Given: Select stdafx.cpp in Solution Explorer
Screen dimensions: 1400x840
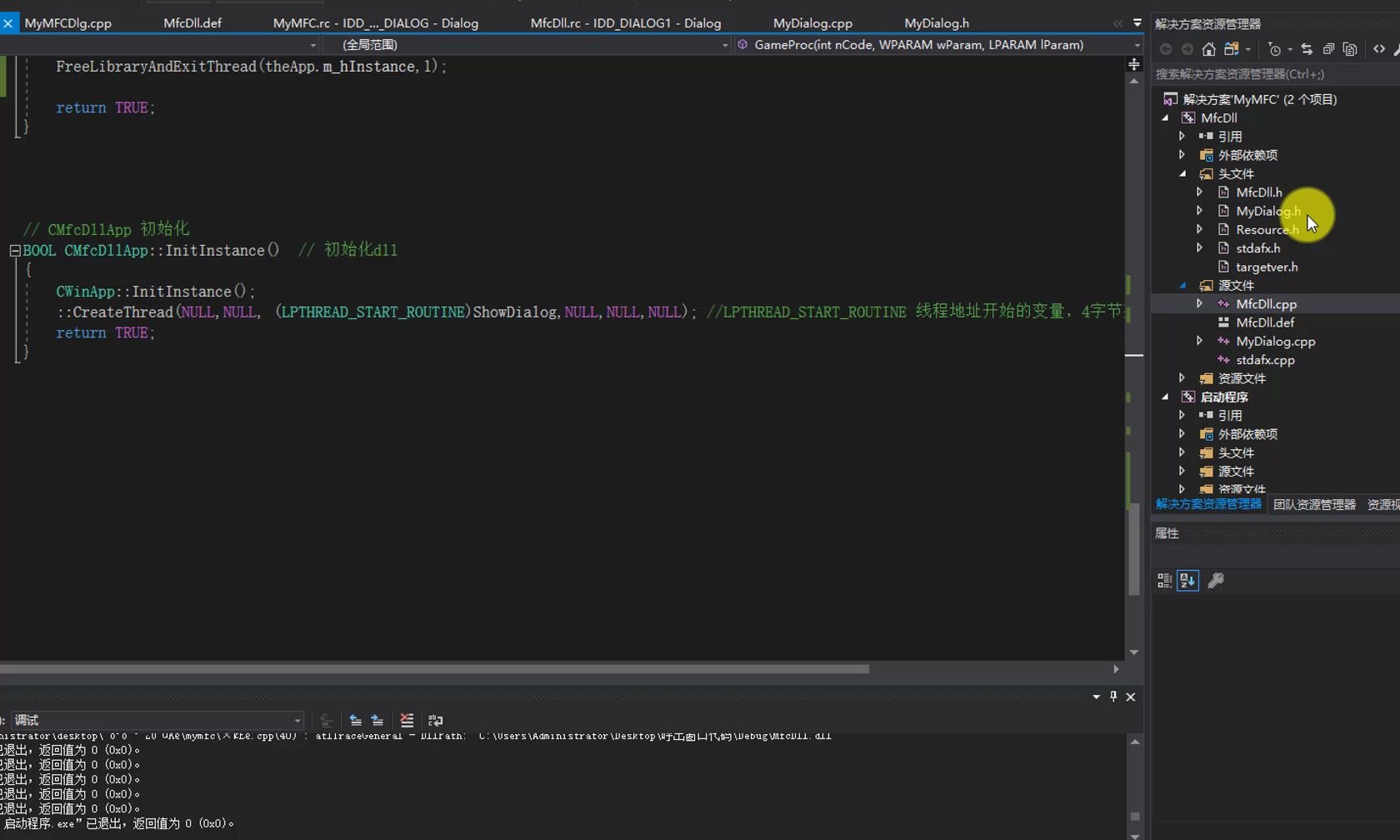Looking at the screenshot, I should pos(1265,360).
